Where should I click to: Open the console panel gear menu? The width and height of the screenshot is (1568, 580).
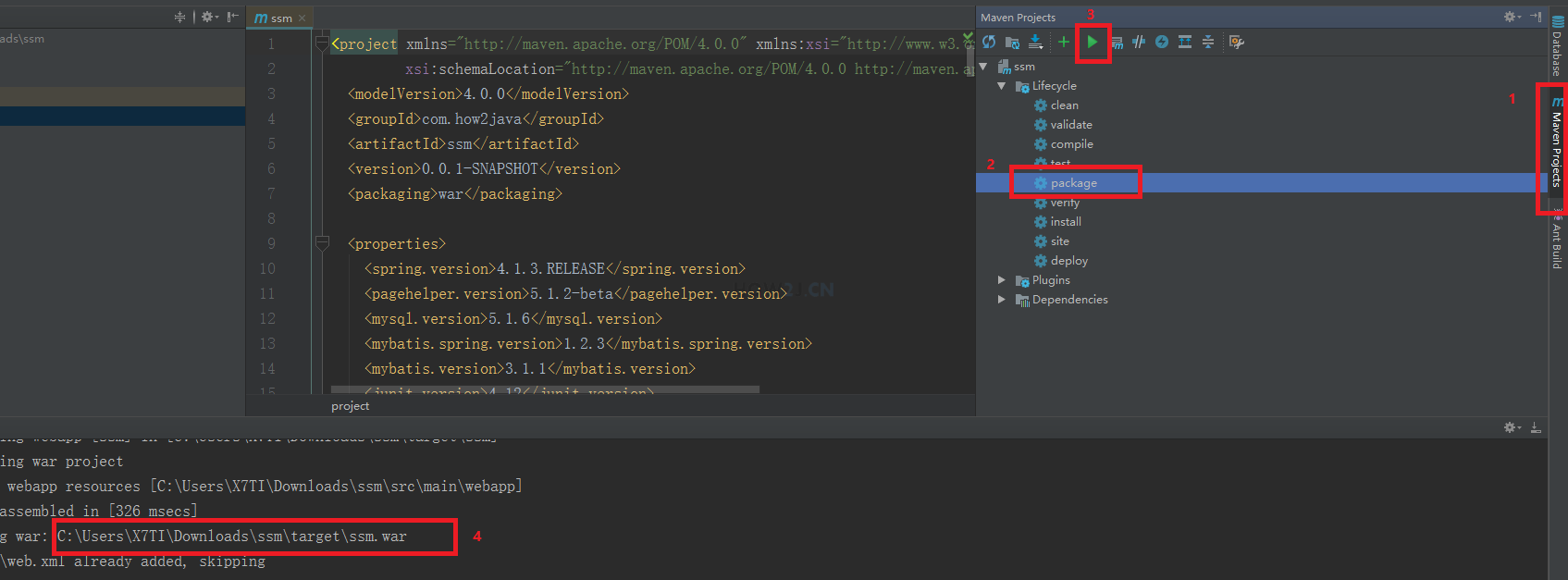pyautogui.click(x=1512, y=427)
